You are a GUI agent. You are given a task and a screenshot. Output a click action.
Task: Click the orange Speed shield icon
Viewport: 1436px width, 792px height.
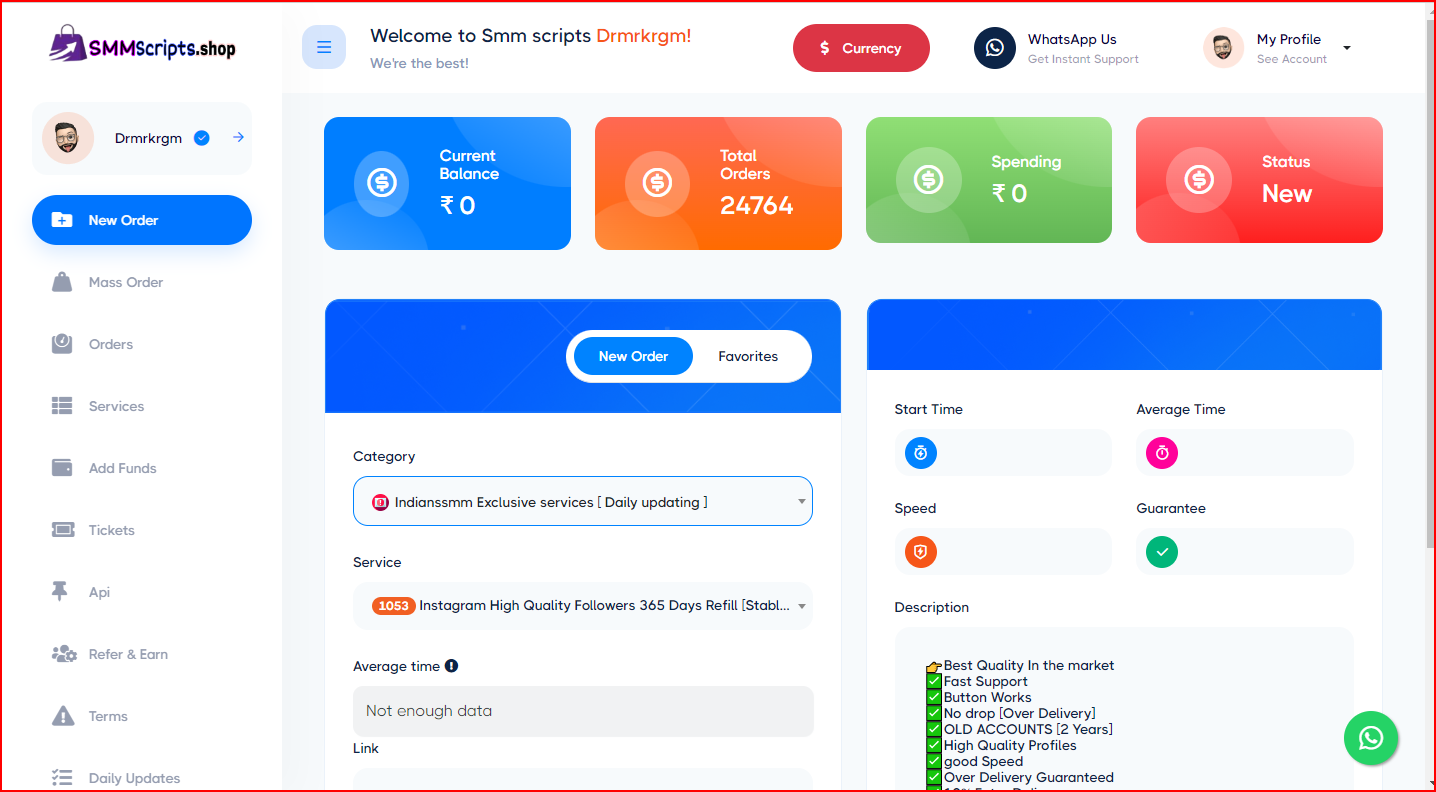click(x=920, y=552)
